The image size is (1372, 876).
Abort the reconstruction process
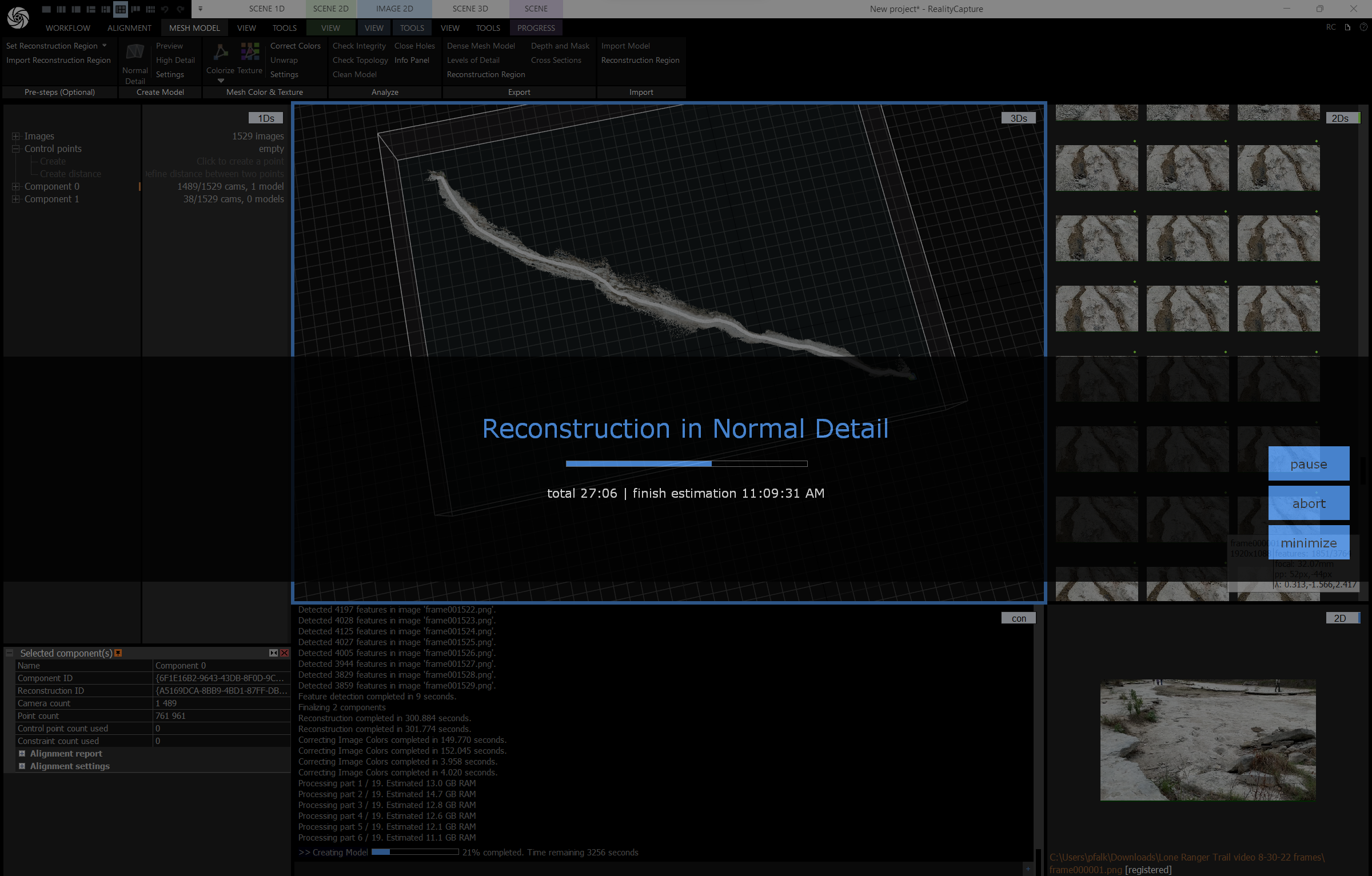point(1309,503)
